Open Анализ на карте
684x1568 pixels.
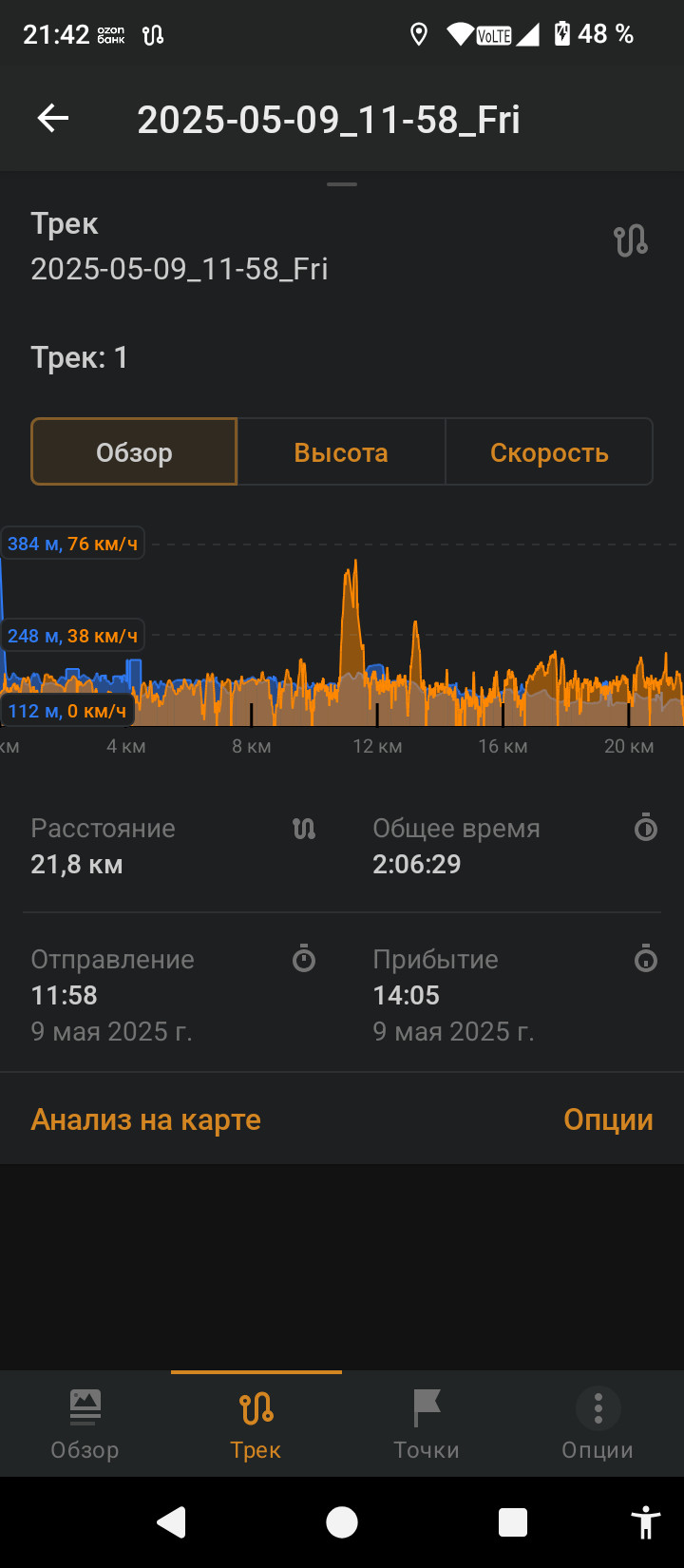(x=145, y=1119)
